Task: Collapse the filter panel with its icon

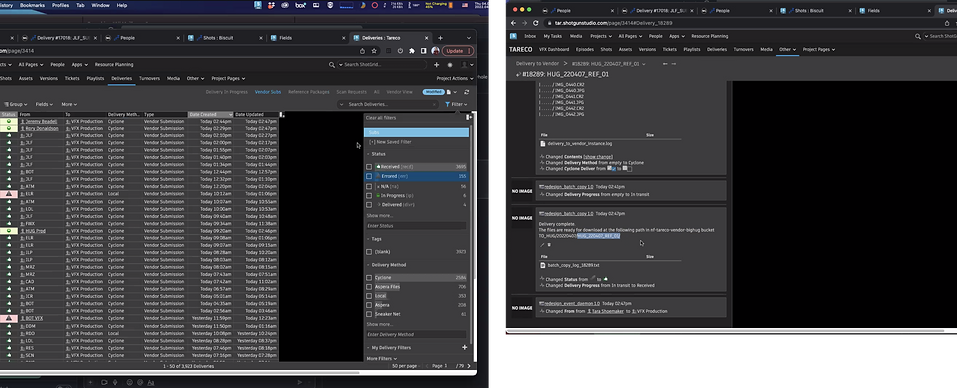Action: tap(468, 117)
